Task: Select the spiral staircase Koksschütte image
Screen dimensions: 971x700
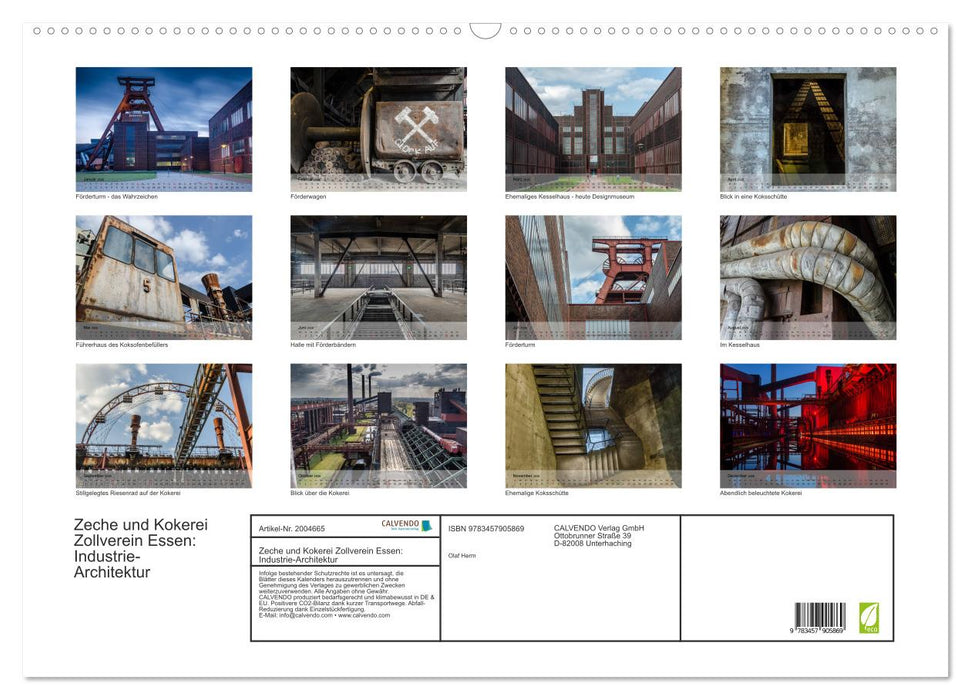Action: [593, 425]
